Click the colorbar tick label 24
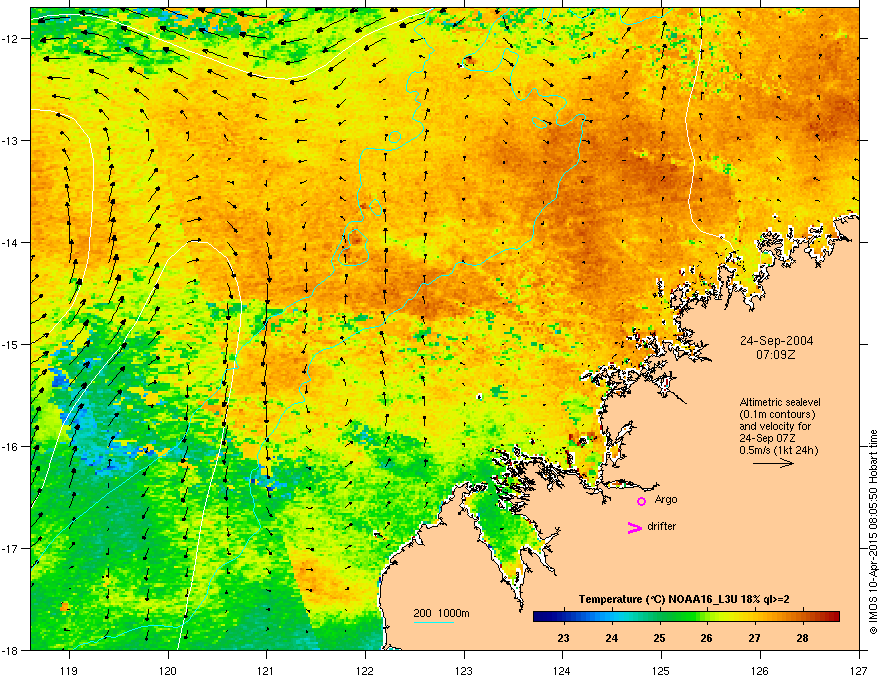This screenshot has height=680, width=880. pos(611,638)
